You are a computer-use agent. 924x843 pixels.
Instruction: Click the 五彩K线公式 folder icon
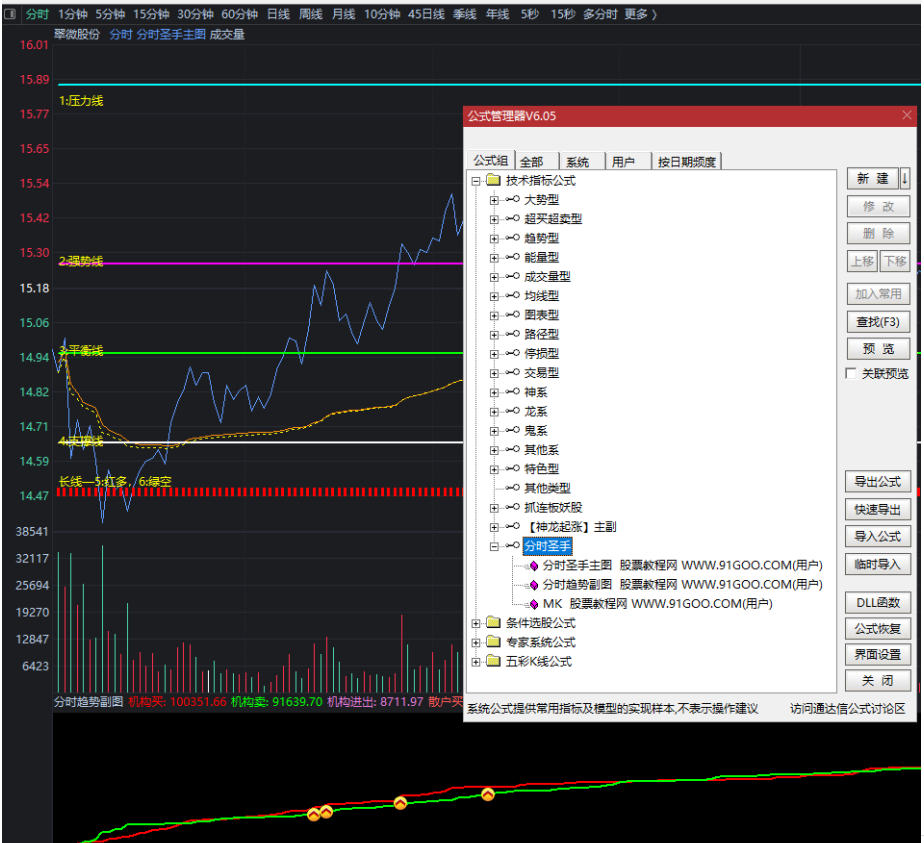pos(492,661)
